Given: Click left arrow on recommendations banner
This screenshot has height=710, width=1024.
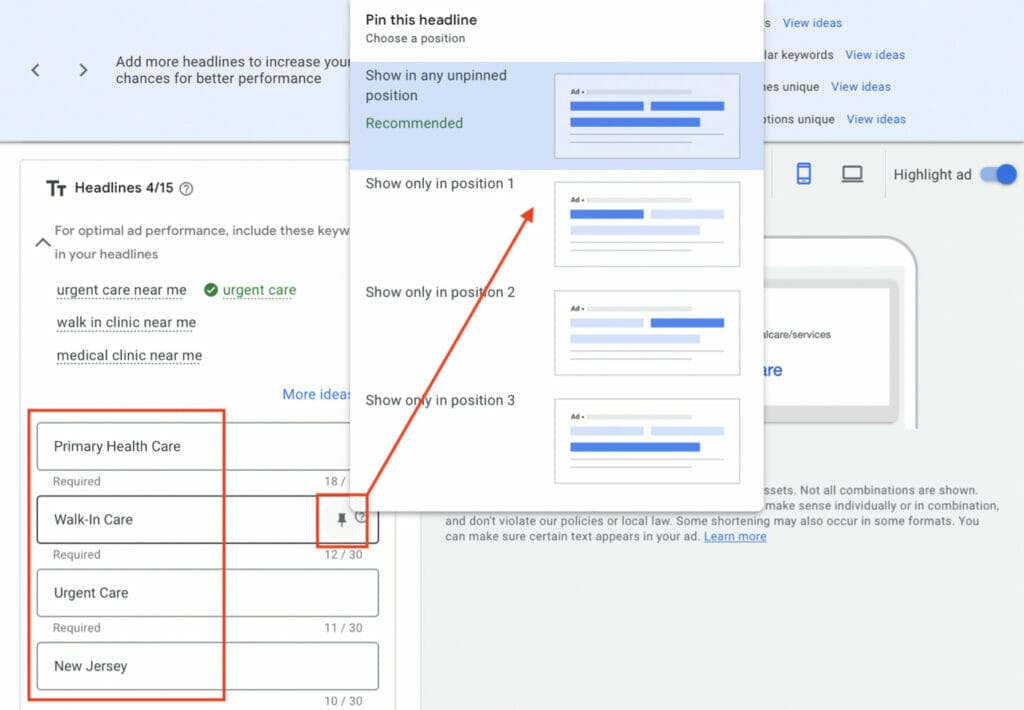Looking at the screenshot, I should coord(36,70).
